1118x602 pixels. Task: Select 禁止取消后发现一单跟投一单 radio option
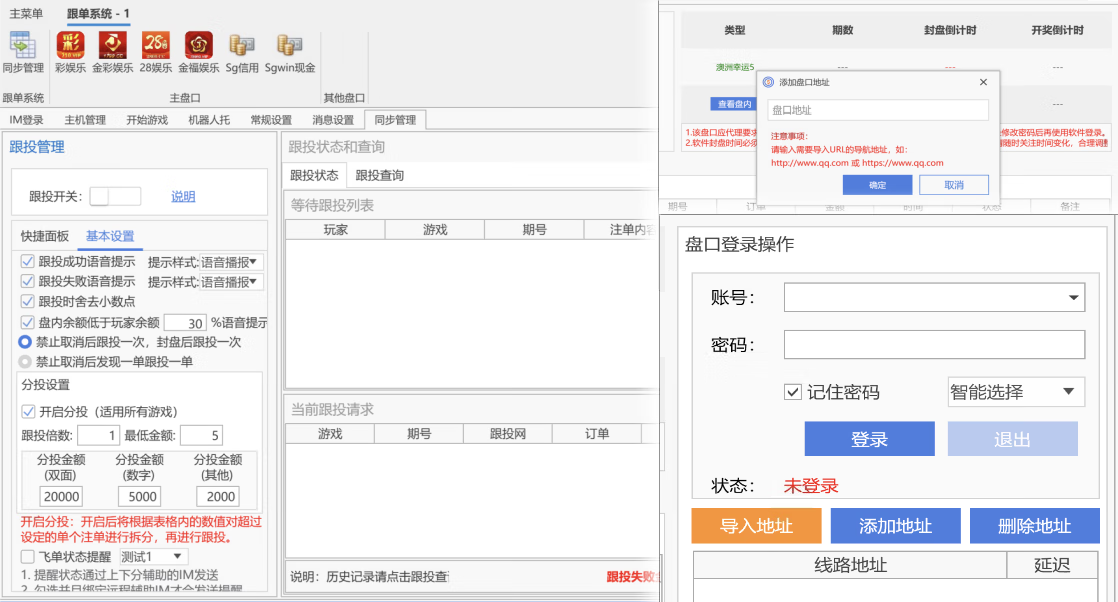pos(26,362)
